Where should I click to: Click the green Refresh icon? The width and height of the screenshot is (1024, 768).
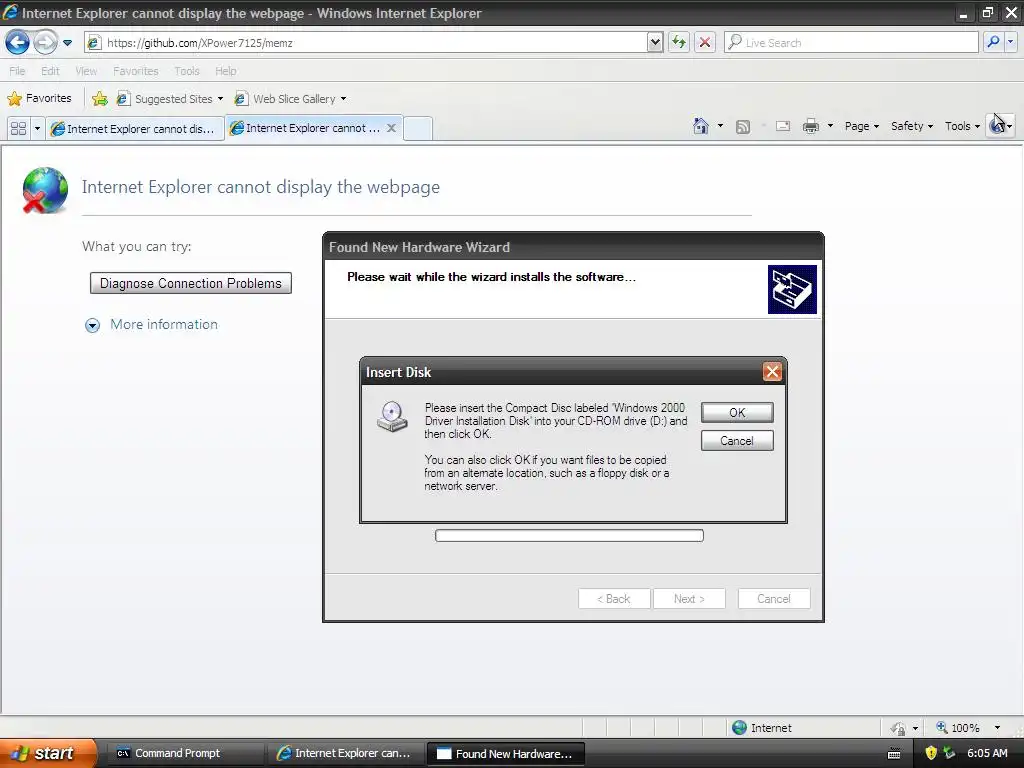(679, 42)
